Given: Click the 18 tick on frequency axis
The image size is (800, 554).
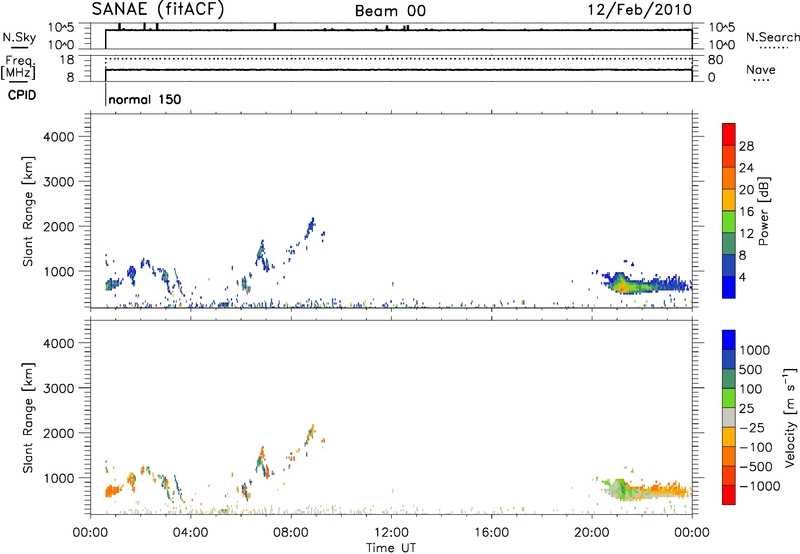Looking at the screenshot, I should point(67,59).
